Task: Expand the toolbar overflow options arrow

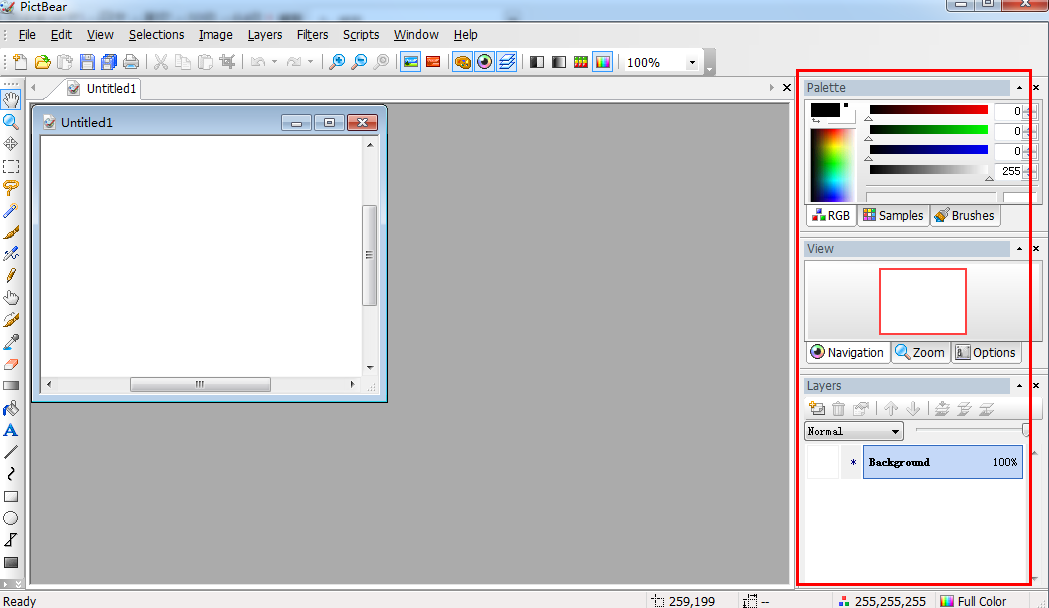Action: [x=709, y=62]
